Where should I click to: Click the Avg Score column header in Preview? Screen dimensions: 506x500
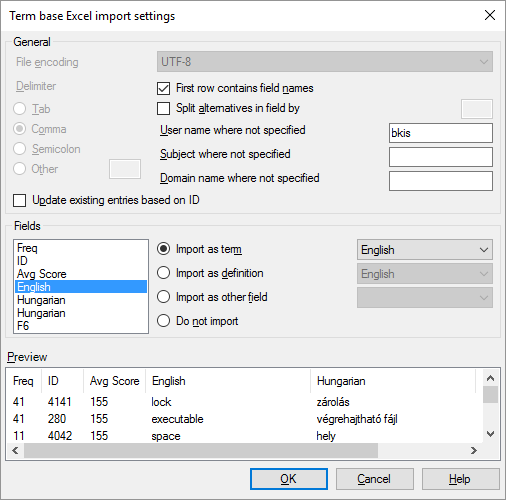coord(114,381)
